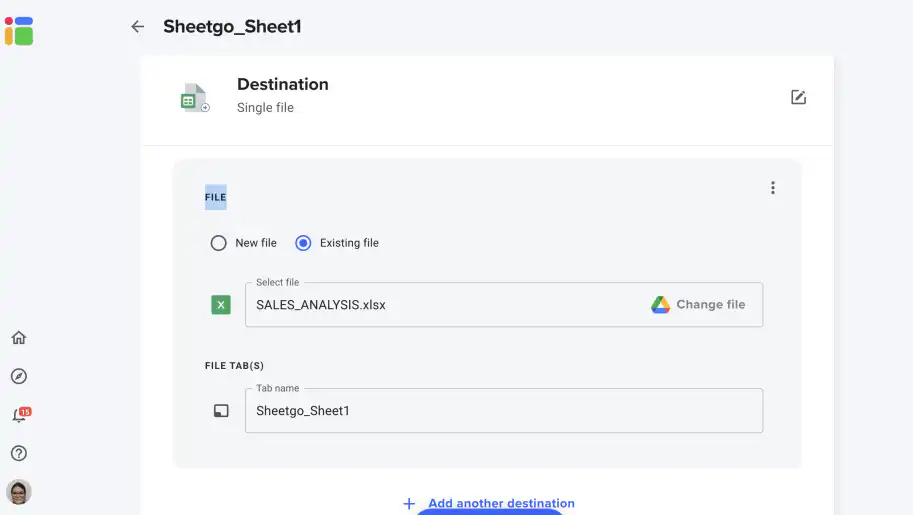
Task: Click the Tab name input field
Action: [x=504, y=411]
